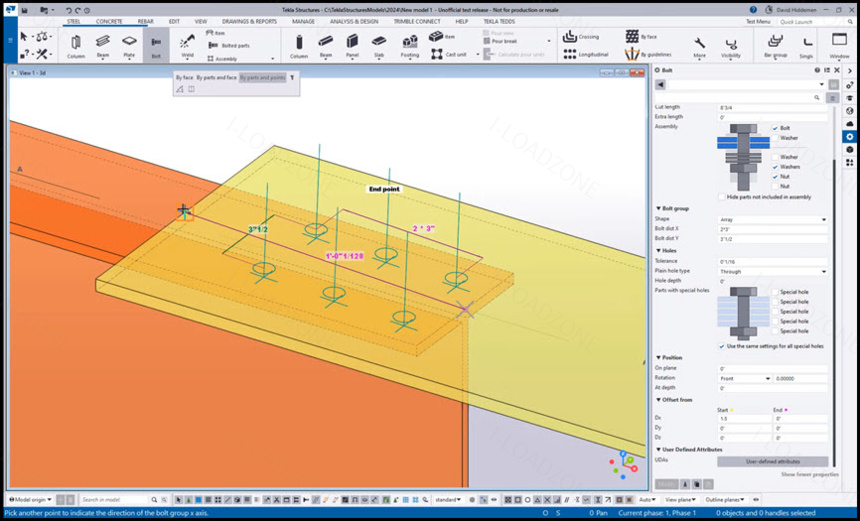This screenshot has height=521, width=860.
Task: Enable top Washer checkbox under Bolt
Action: [776, 138]
